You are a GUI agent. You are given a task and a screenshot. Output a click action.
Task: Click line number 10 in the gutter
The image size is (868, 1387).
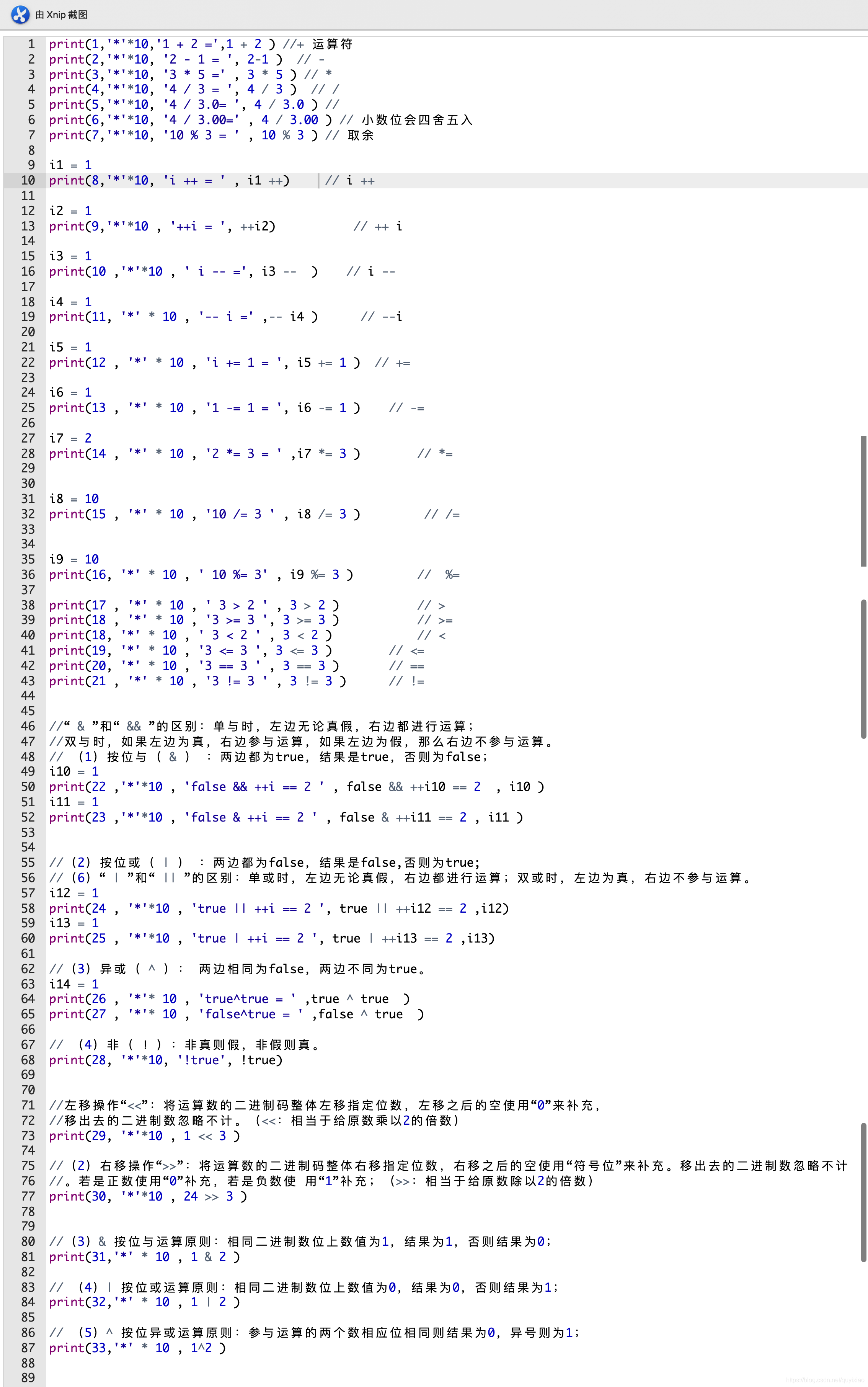point(28,180)
